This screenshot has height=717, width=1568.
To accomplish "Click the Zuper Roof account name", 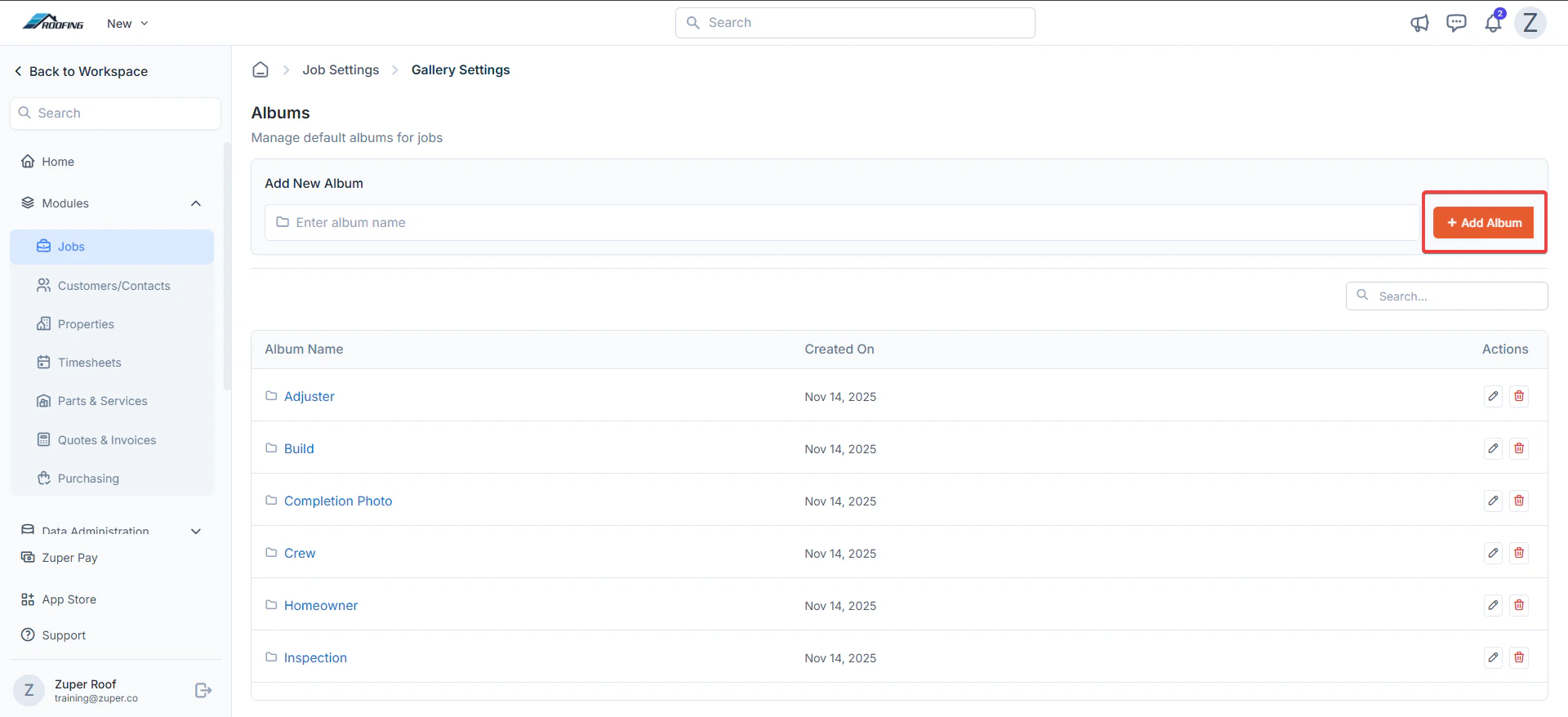I will (x=86, y=684).
